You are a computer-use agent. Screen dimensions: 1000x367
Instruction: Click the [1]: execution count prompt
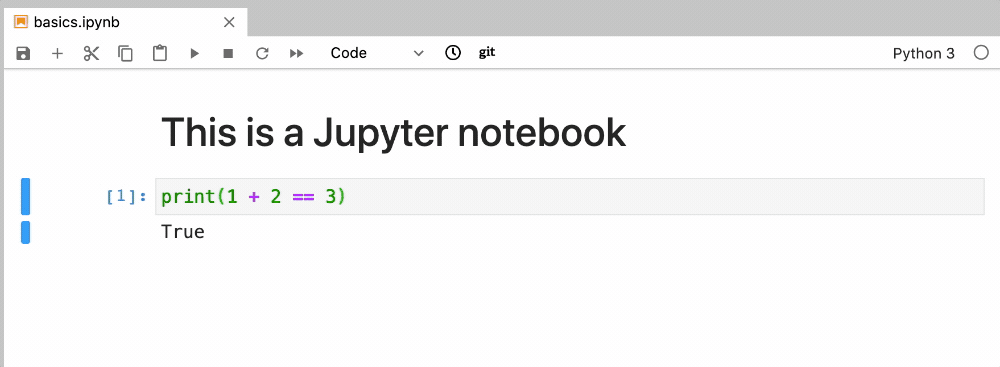point(126,197)
